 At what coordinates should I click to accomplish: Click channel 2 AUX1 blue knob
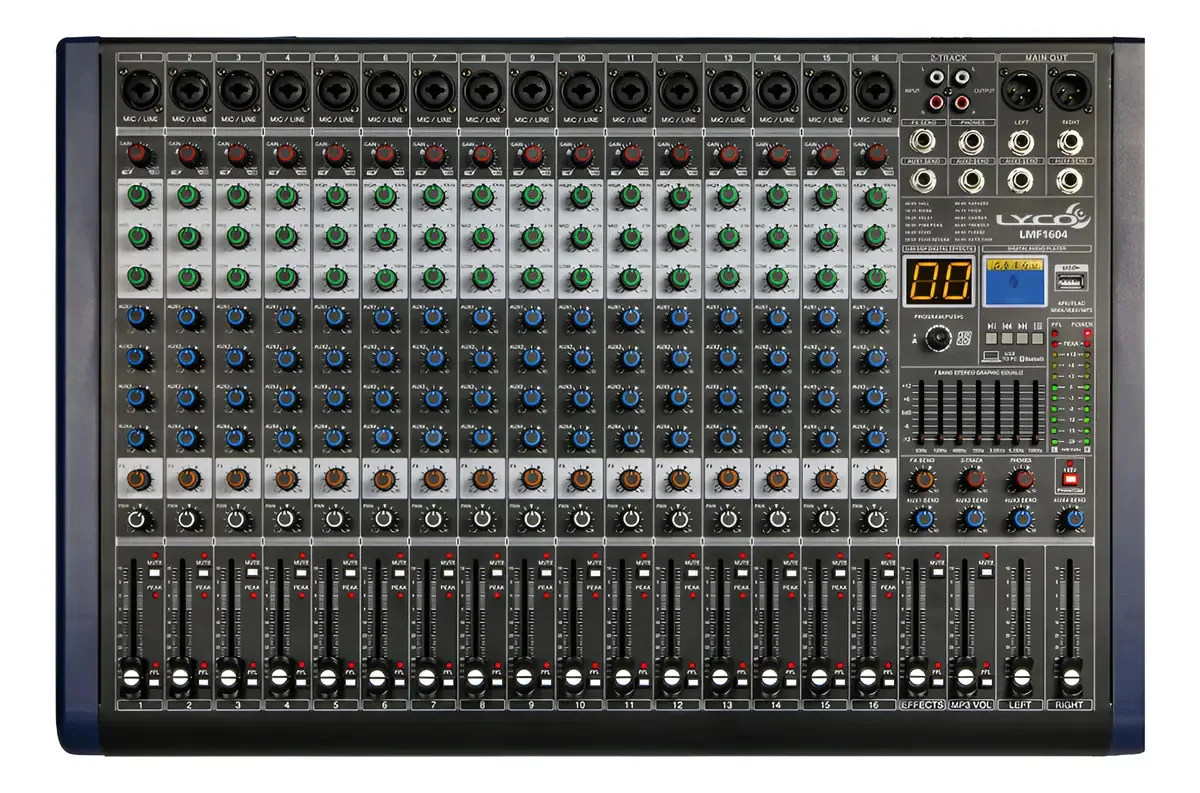(187, 318)
